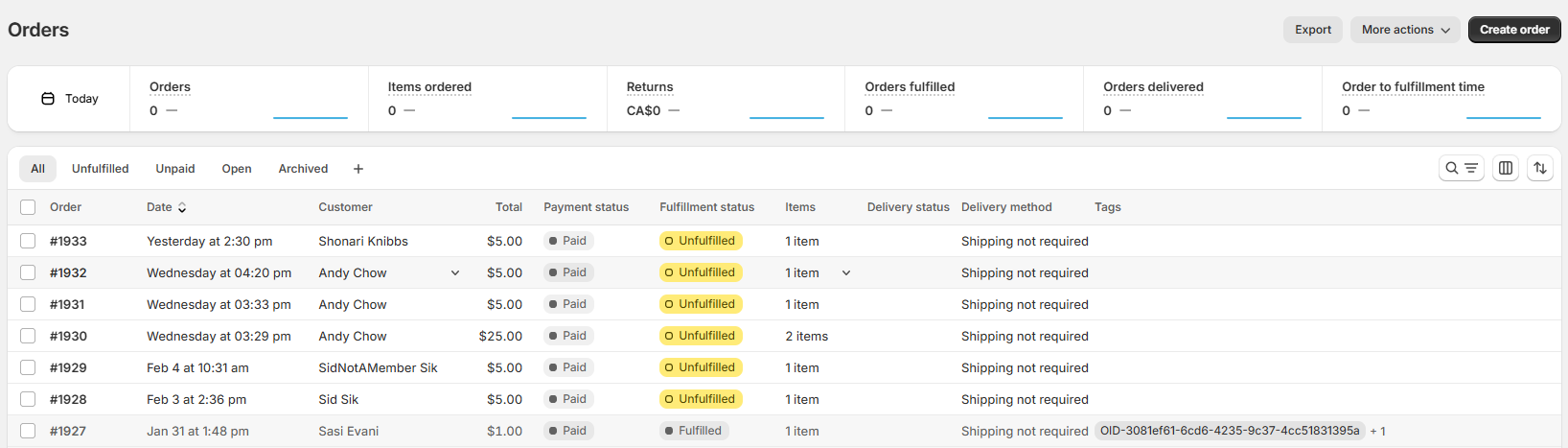This screenshot has height=448, width=1568.
Task: Open the edit columns icon
Action: (1506, 168)
